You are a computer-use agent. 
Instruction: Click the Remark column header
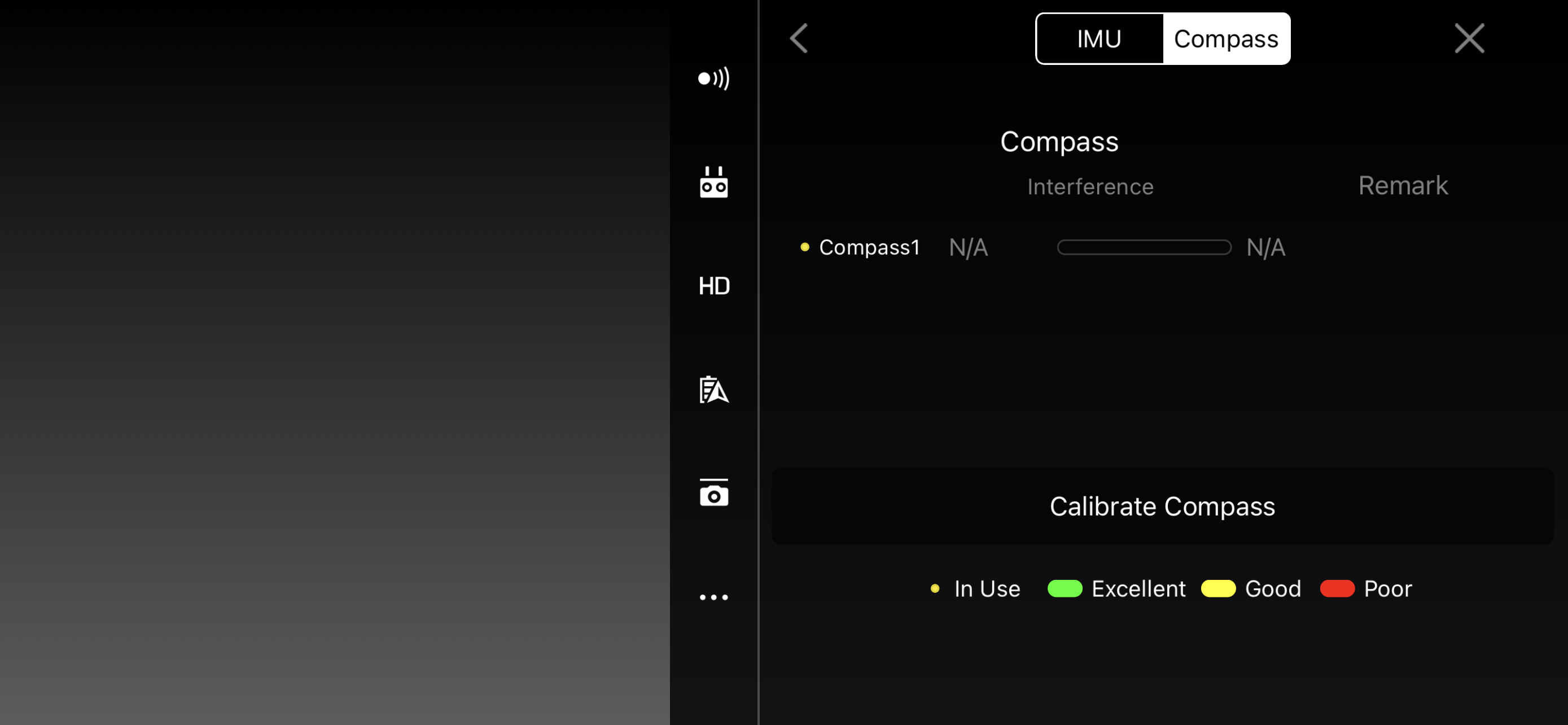coord(1403,186)
